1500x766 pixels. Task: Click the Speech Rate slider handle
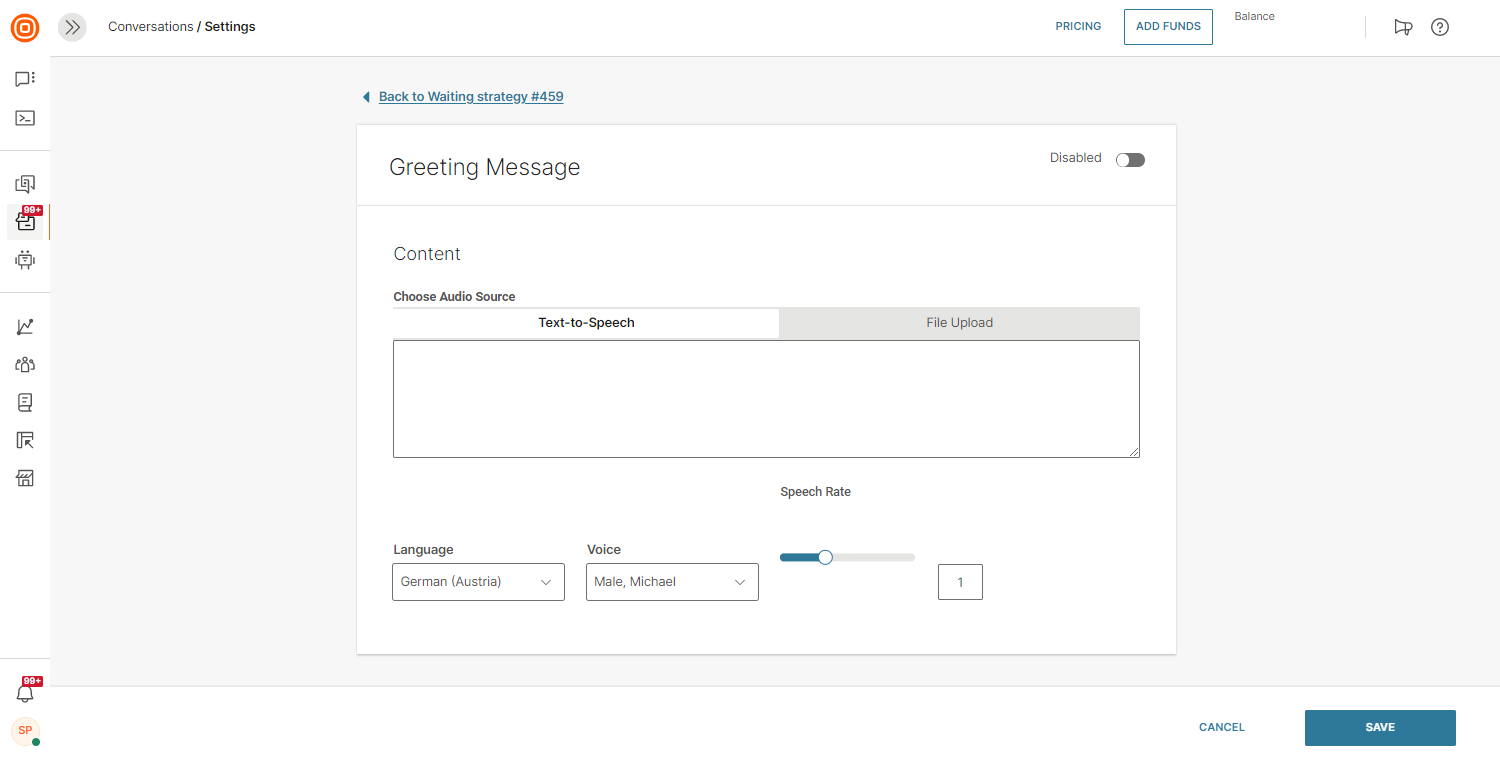(x=825, y=557)
